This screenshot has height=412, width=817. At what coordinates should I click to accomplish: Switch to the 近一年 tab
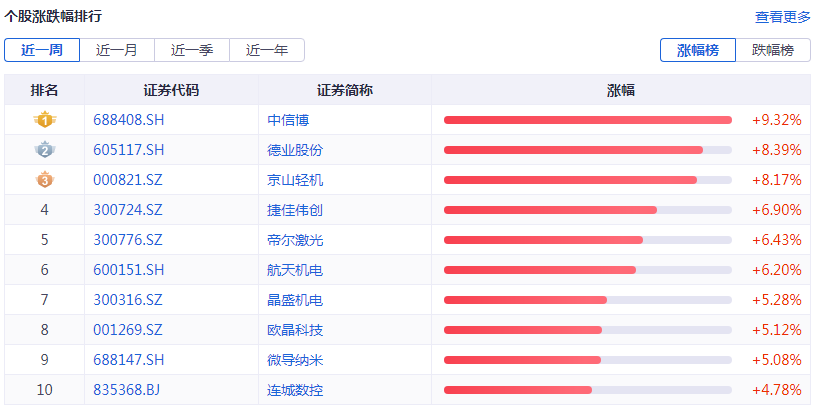click(x=266, y=50)
